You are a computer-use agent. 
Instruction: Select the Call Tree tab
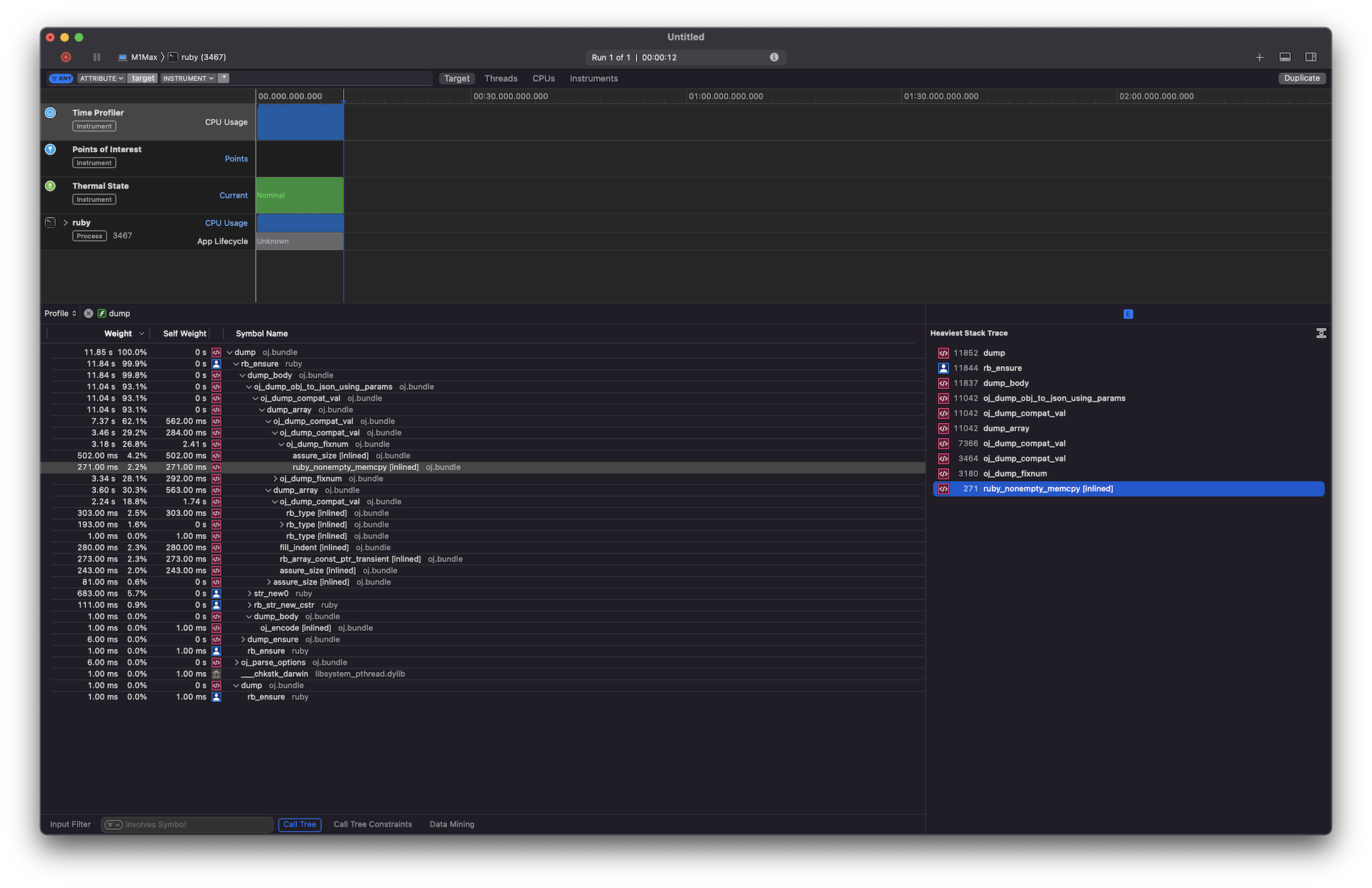click(x=299, y=825)
